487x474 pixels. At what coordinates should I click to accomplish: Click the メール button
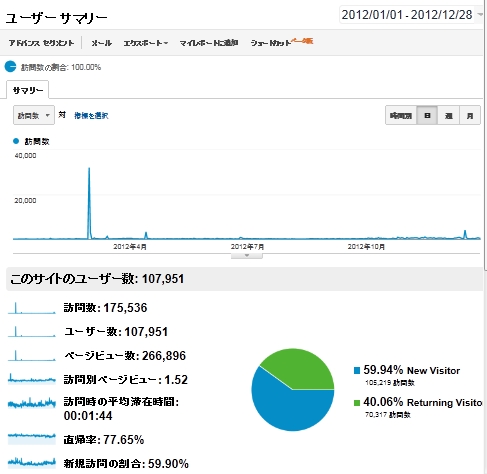(101, 43)
